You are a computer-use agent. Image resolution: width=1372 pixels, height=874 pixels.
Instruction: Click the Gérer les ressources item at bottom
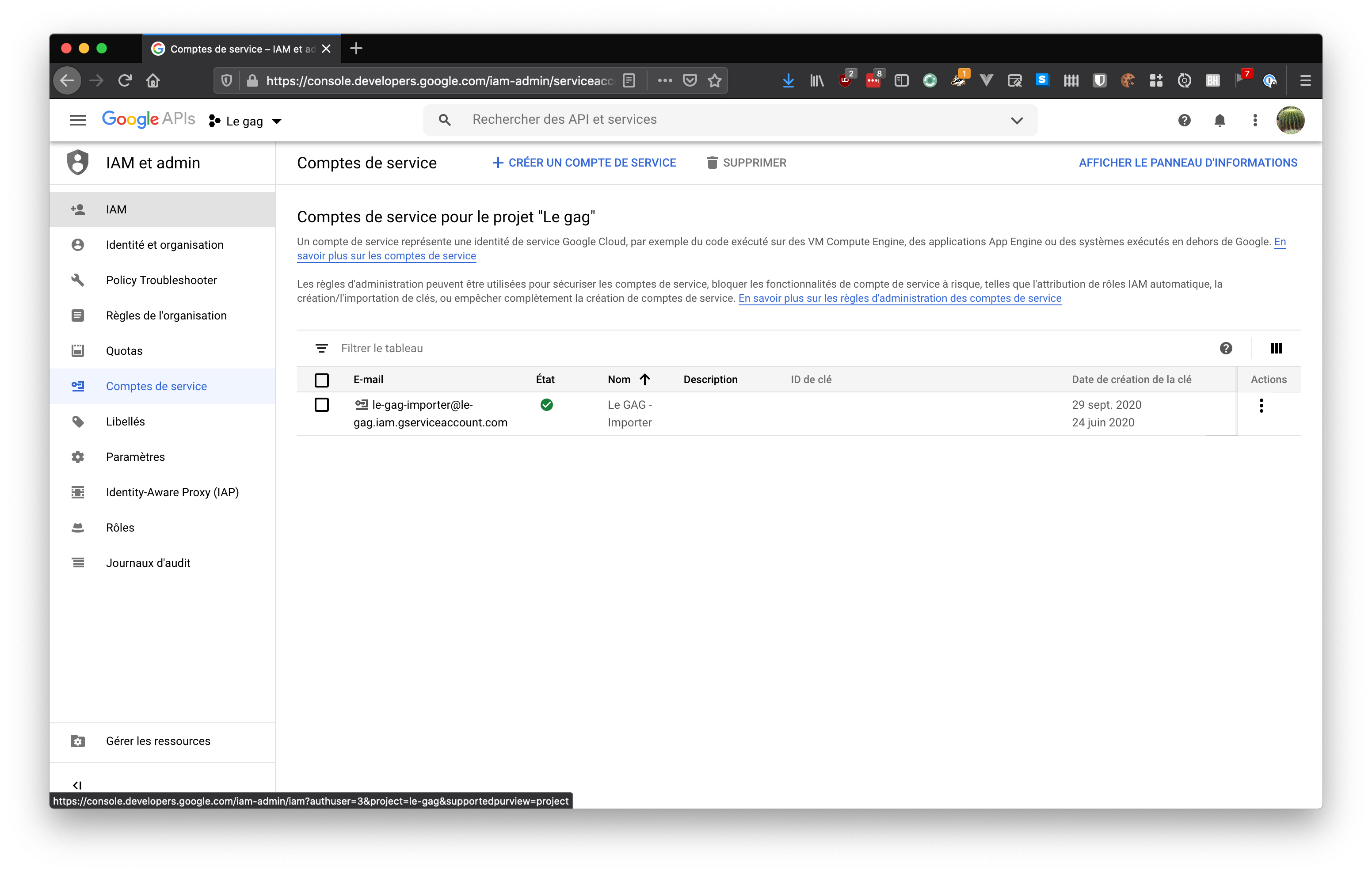158,741
